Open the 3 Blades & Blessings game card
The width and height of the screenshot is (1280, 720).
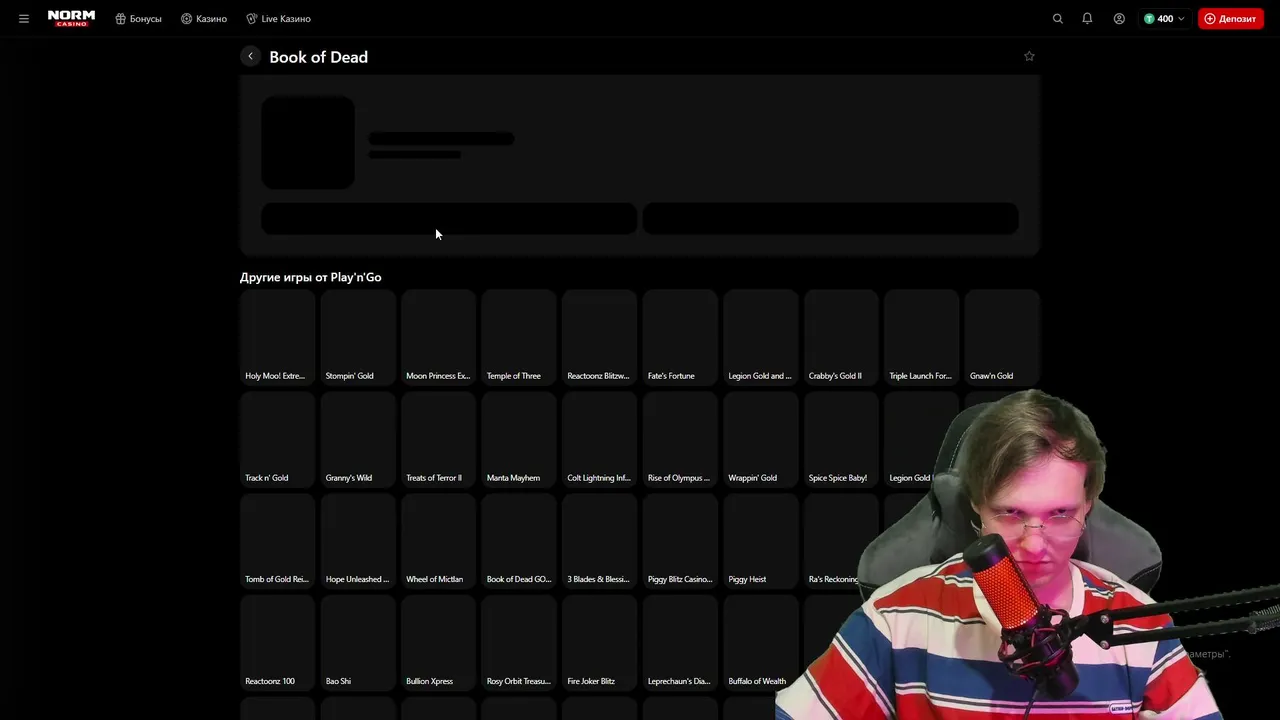click(599, 541)
